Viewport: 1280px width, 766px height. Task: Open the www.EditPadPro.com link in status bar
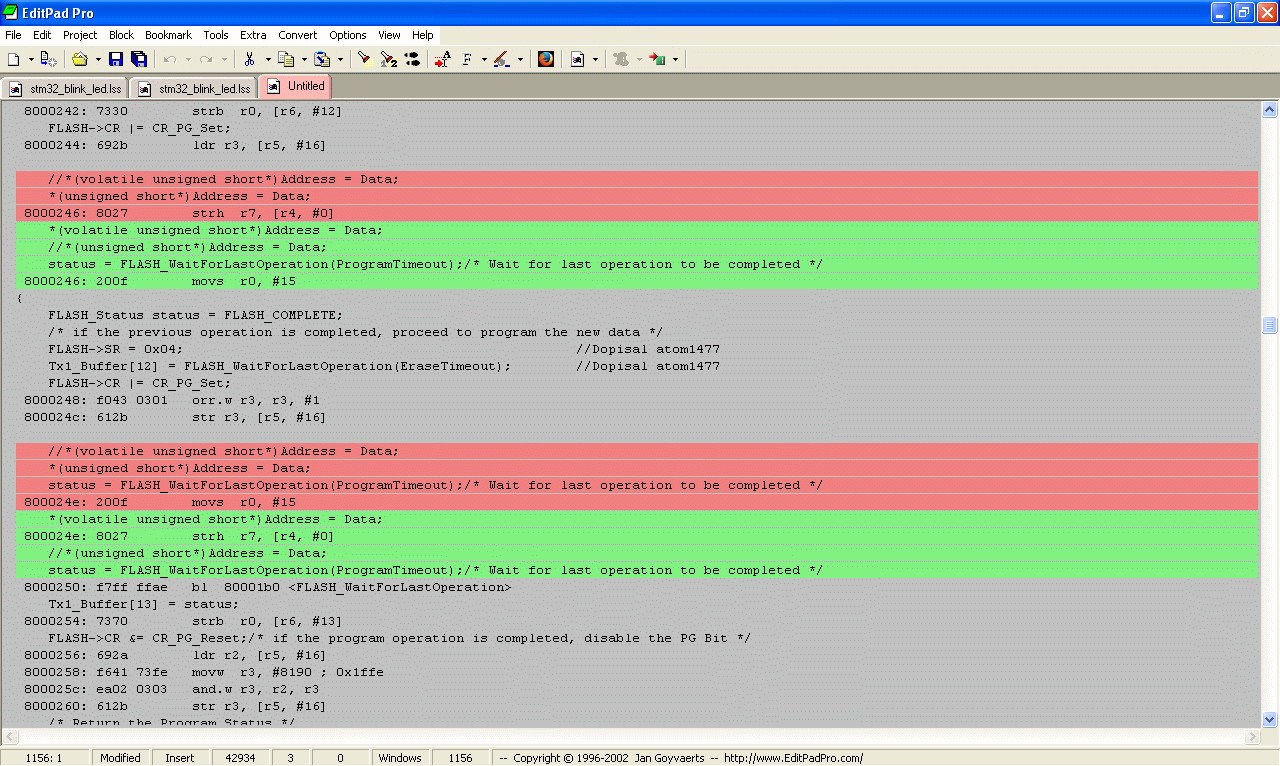coord(793,758)
